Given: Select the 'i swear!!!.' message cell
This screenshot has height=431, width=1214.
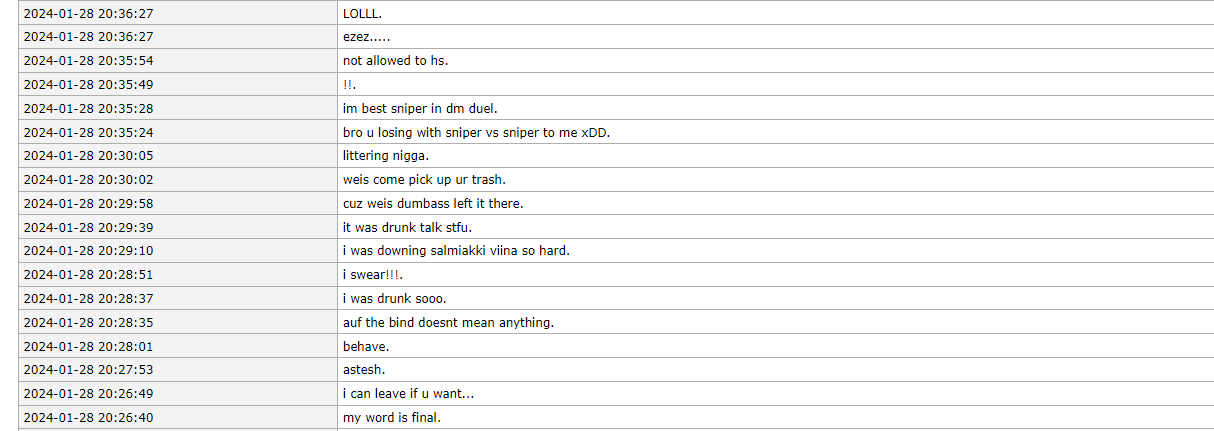Looking at the screenshot, I should tap(373, 275).
